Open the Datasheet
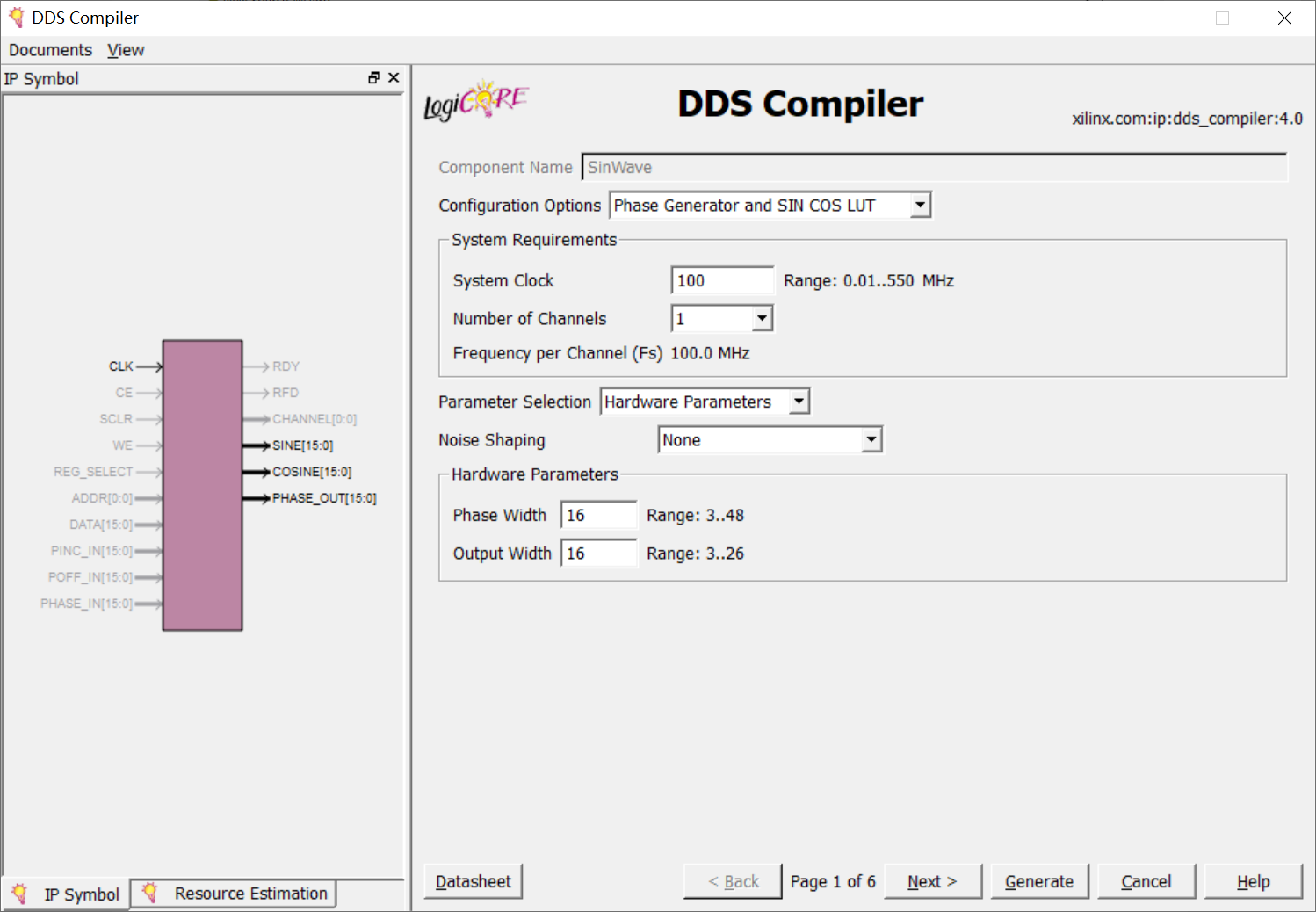 click(474, 881)
